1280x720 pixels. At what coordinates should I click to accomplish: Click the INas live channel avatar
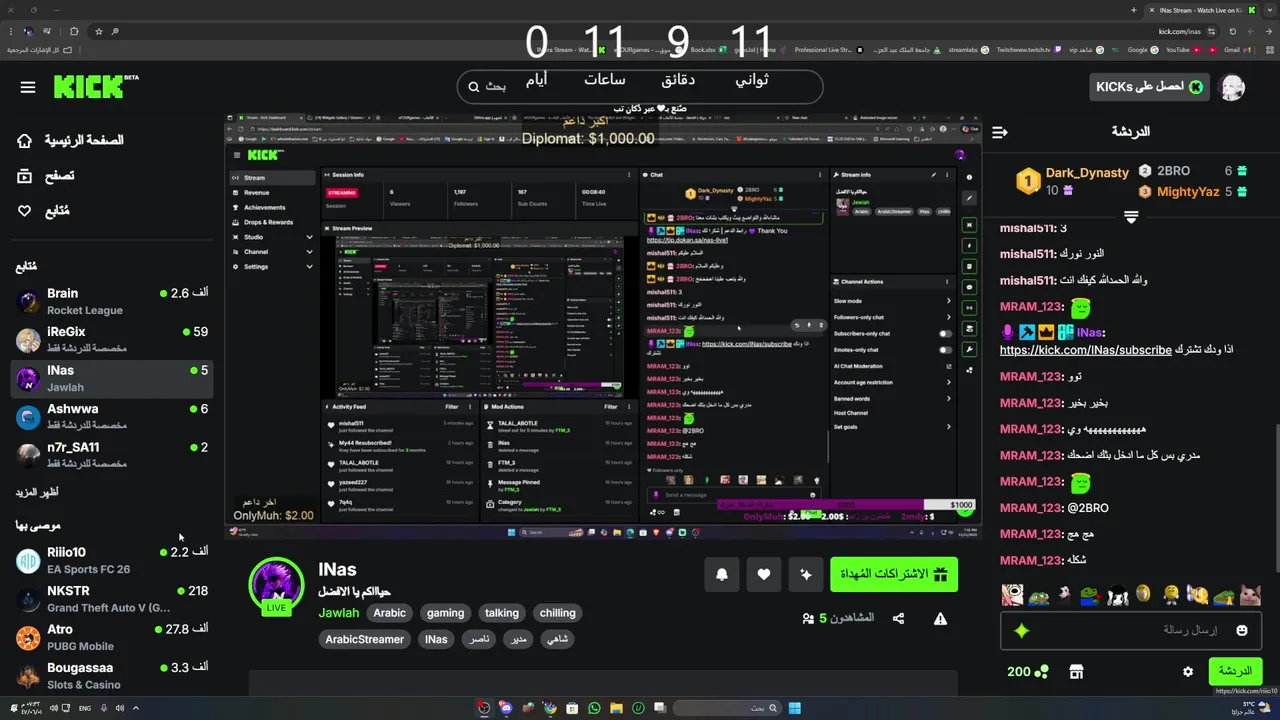[276, 585]
